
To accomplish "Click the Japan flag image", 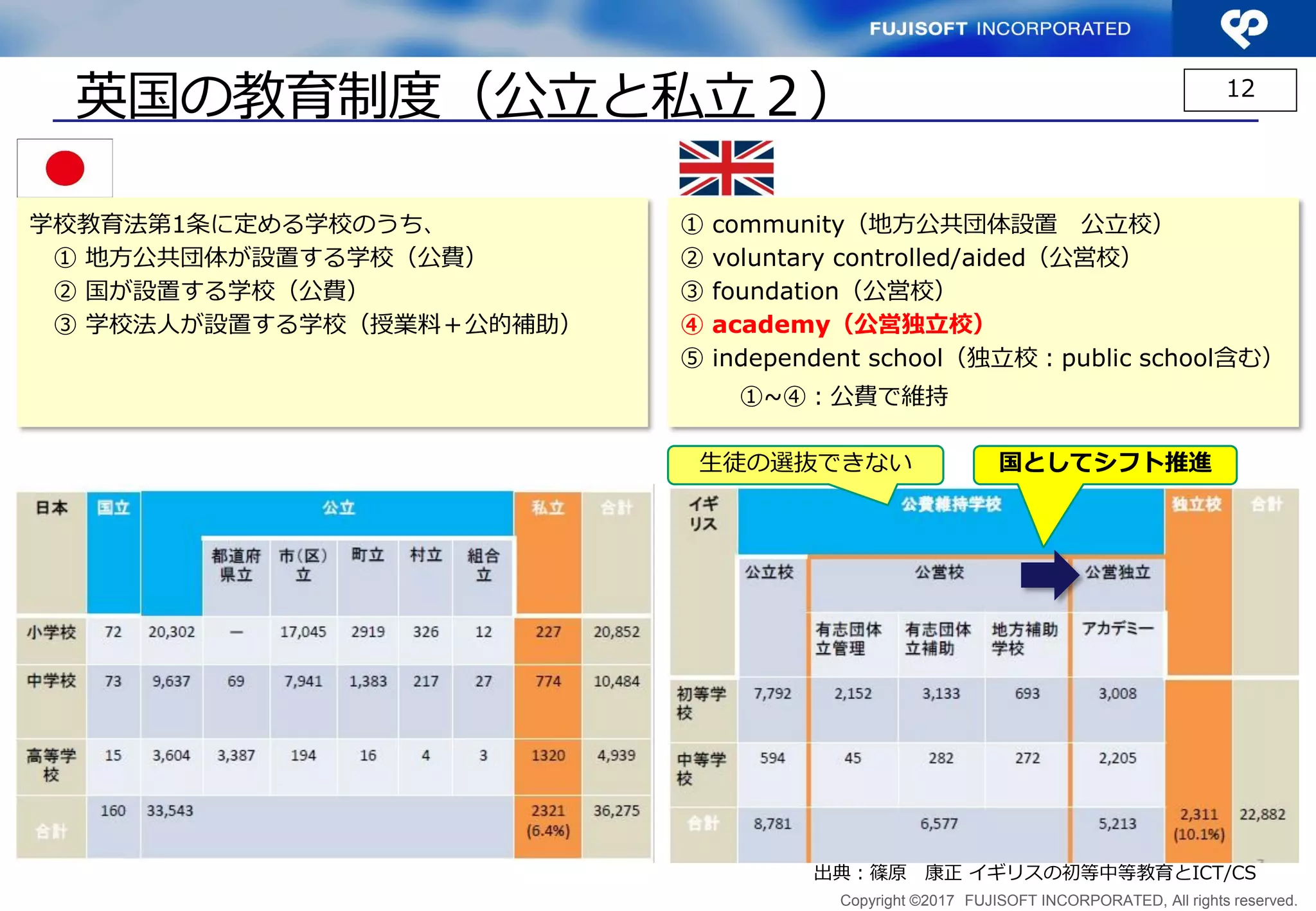I will 65,168.
